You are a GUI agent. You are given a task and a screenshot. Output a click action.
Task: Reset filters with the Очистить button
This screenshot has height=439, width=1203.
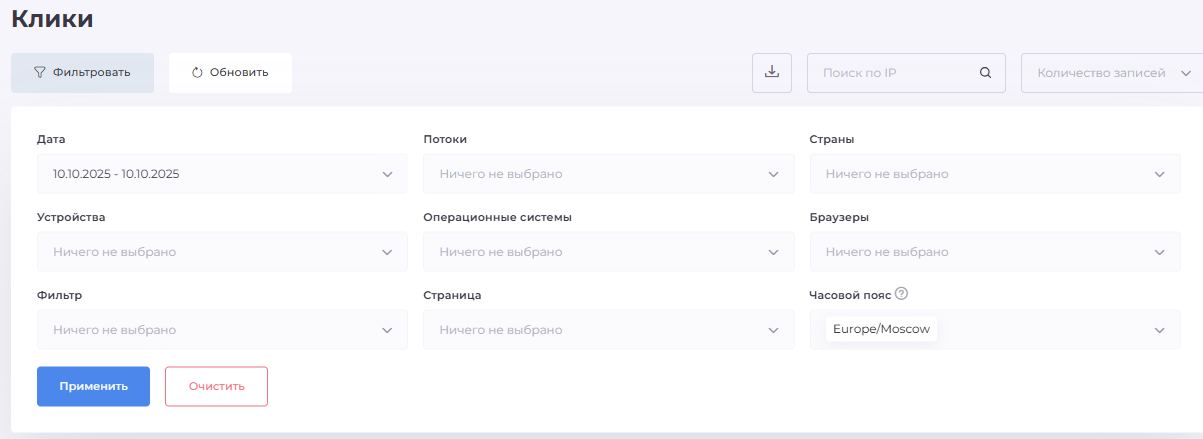coord(216,386)
